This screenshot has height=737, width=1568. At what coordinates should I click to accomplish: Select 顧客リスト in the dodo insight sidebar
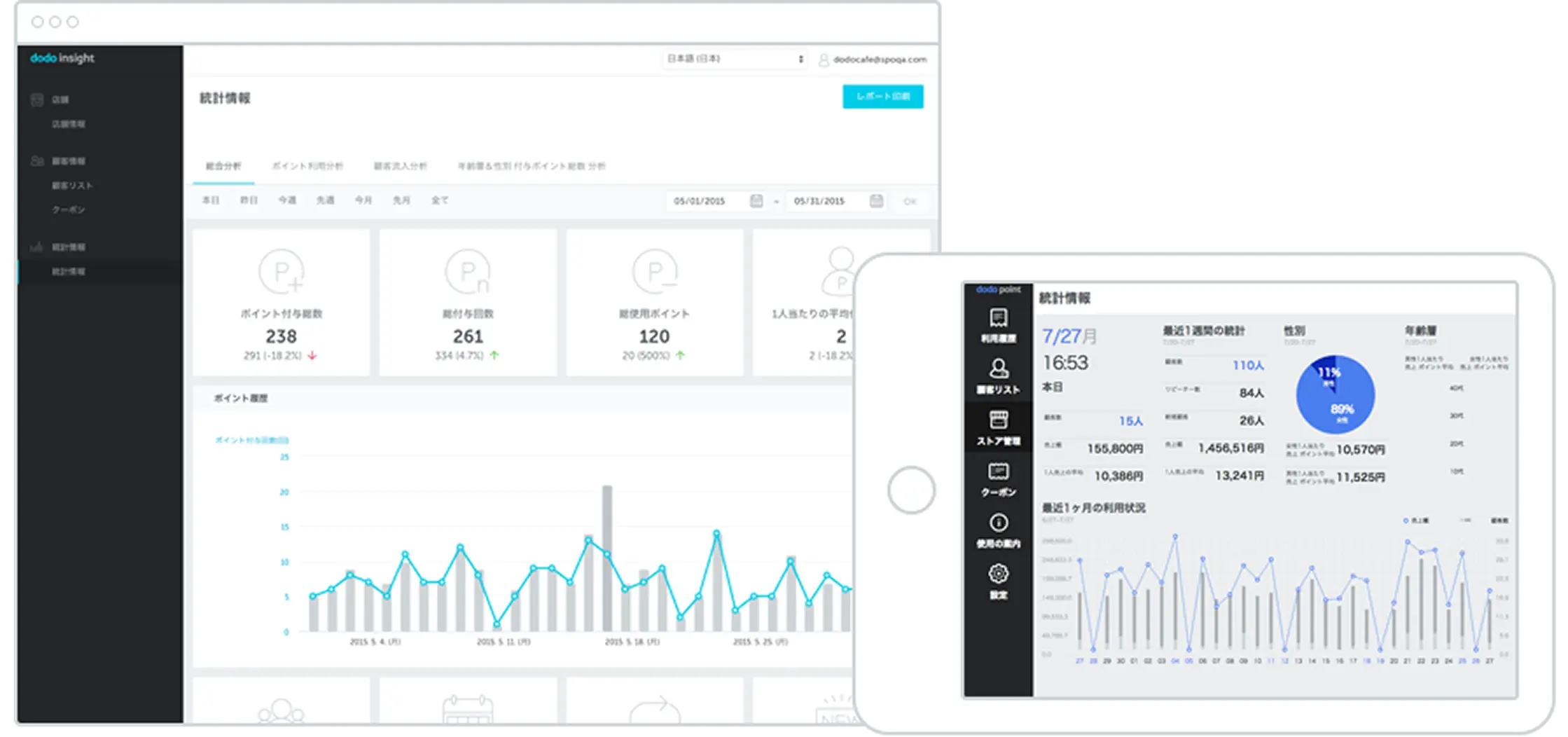71,186
